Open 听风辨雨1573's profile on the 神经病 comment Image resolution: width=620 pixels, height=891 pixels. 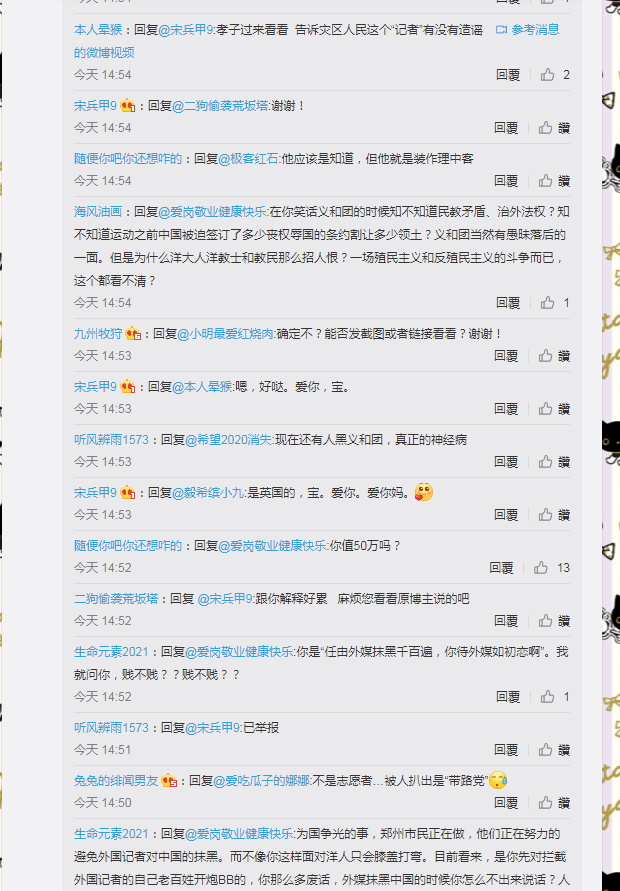click(x=111, y=439)
